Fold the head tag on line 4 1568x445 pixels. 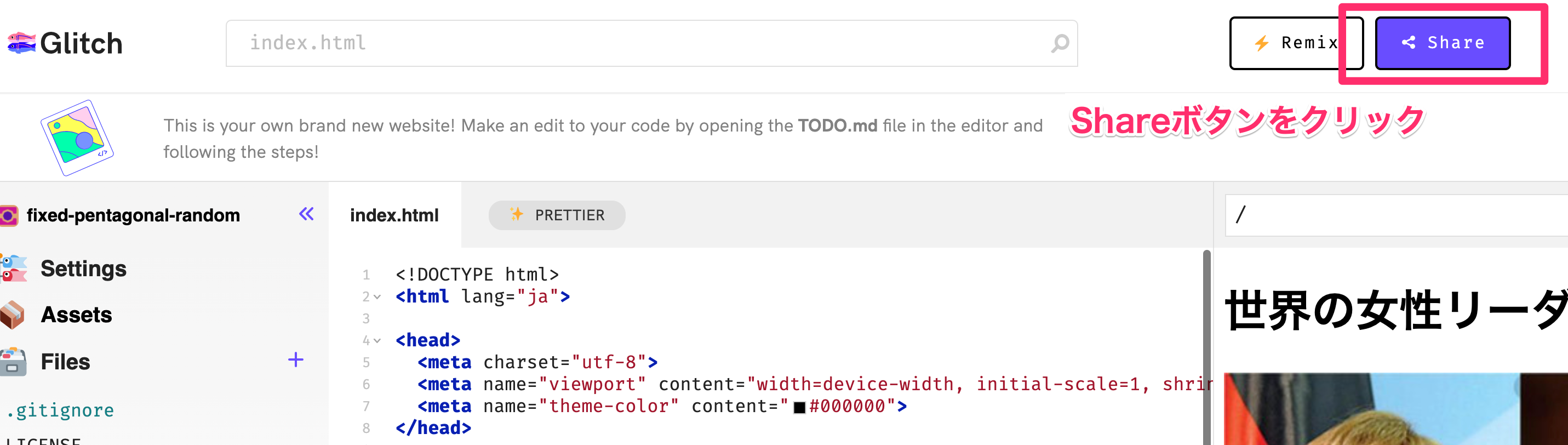pos(377,341)
